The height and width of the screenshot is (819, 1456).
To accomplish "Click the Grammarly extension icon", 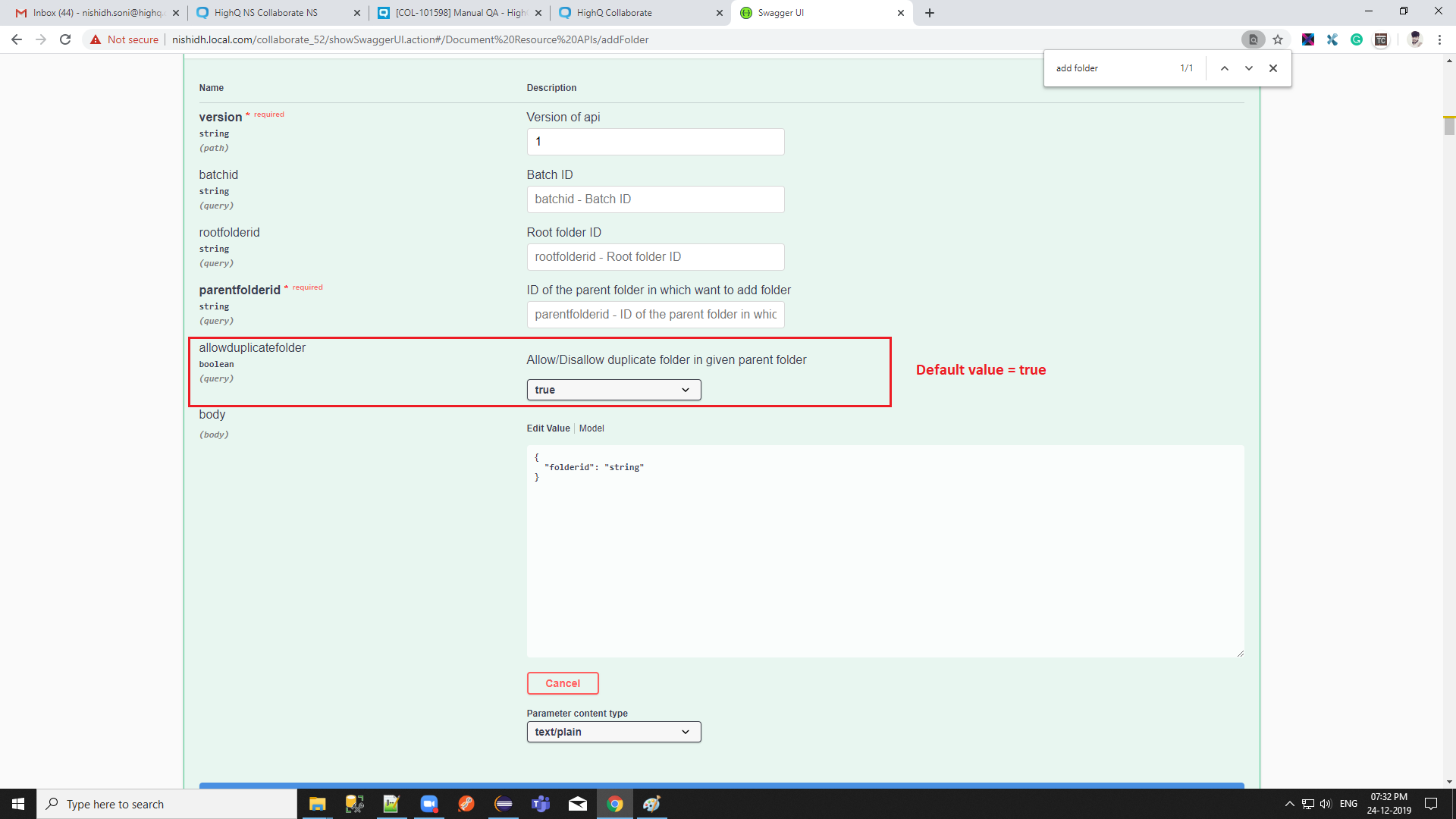I will tap(1357, 39).
